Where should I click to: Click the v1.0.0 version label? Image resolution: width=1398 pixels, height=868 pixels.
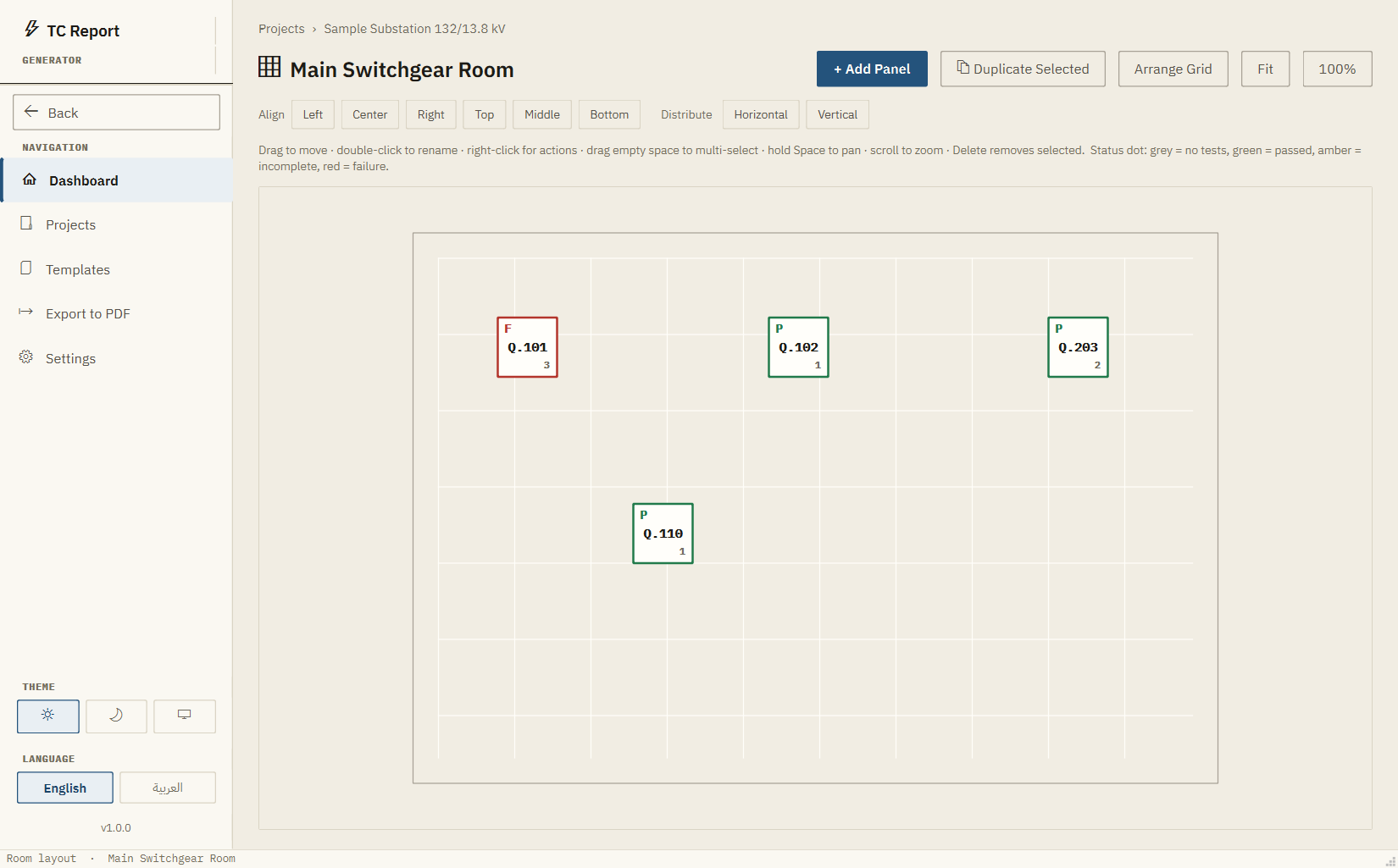point(116,827)
